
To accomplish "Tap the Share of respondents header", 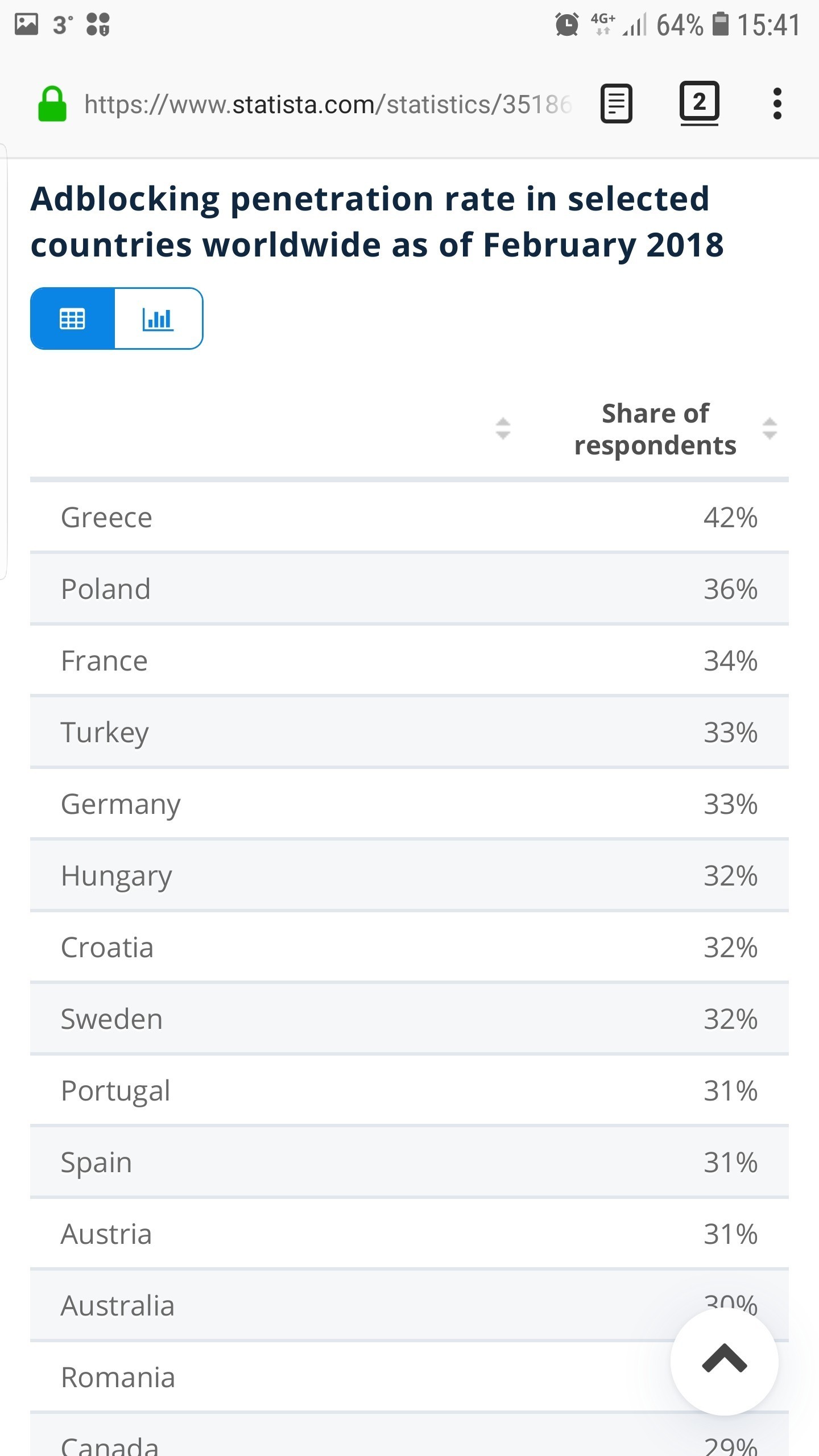I will tap(655, 429).
